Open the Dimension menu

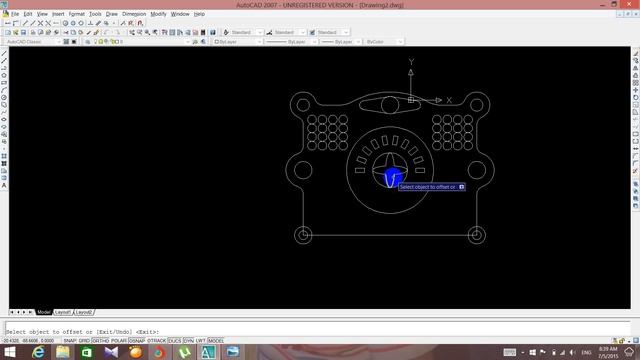coord(134,14)
